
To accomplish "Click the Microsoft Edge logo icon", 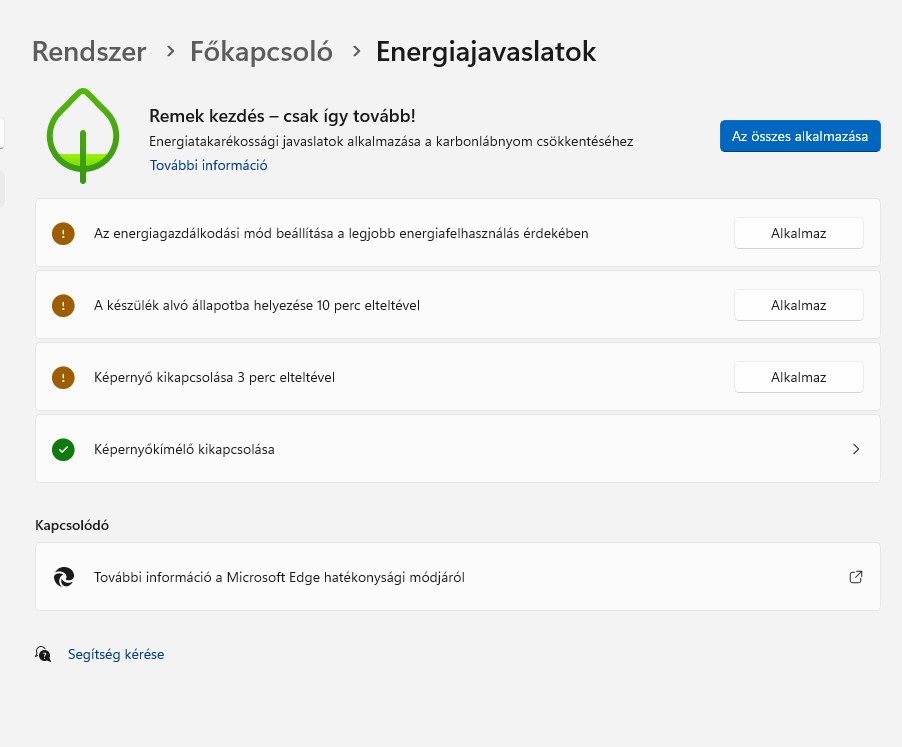I will tap(64, 577).
